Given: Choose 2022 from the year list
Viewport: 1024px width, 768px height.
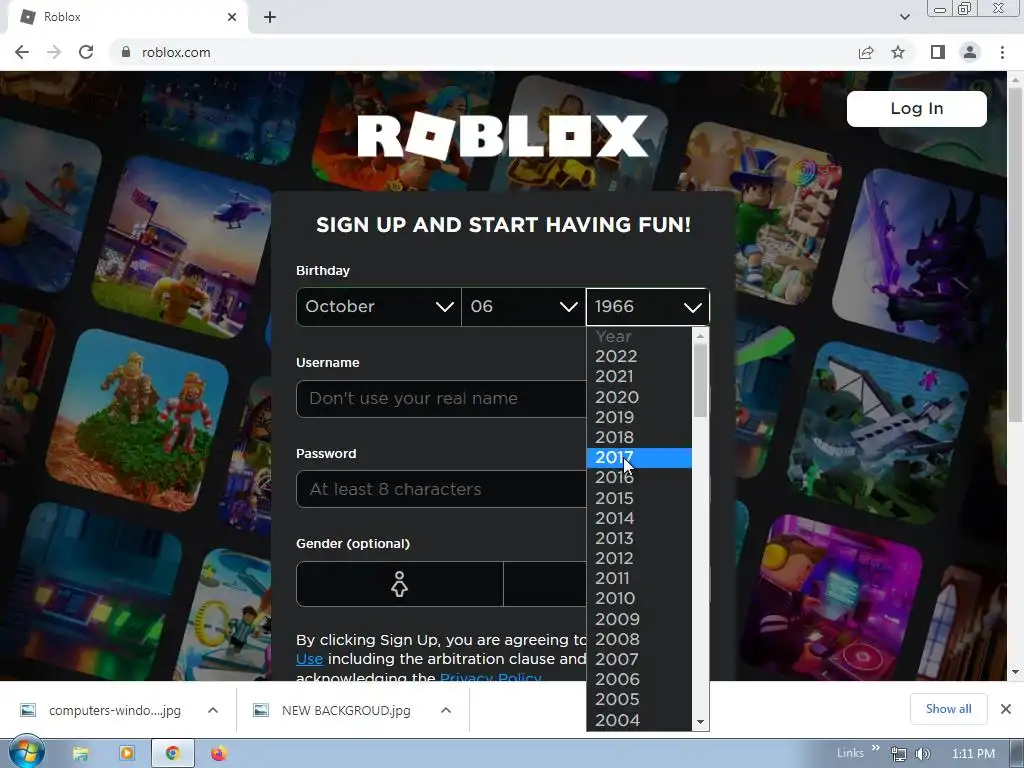Looking at the screenshot, I should pos(639,357).
